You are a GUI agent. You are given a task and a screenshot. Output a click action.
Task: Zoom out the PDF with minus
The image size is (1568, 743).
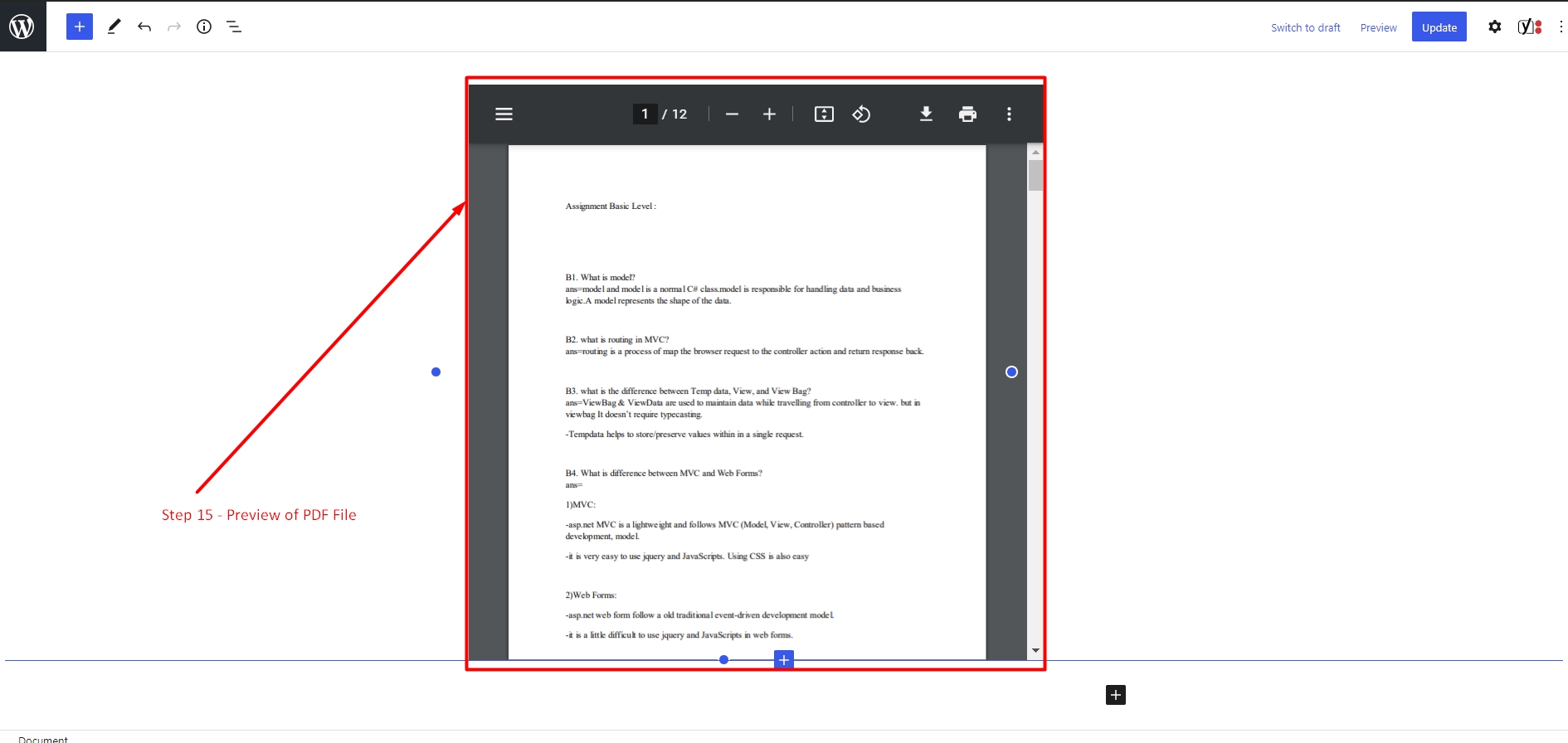pyautogui.click(x=732, y=114)
